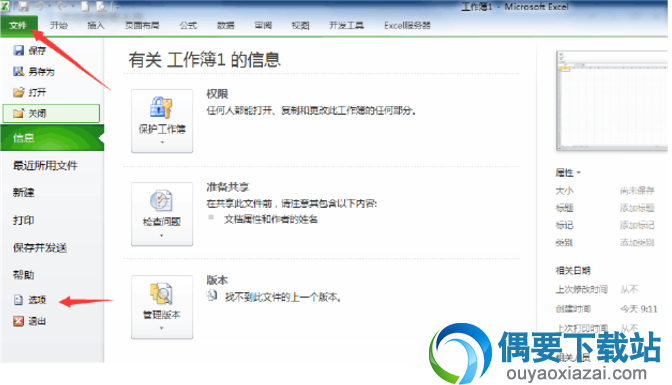
Task: Click the 添加标题 field
Action: (x=637, y=208)
